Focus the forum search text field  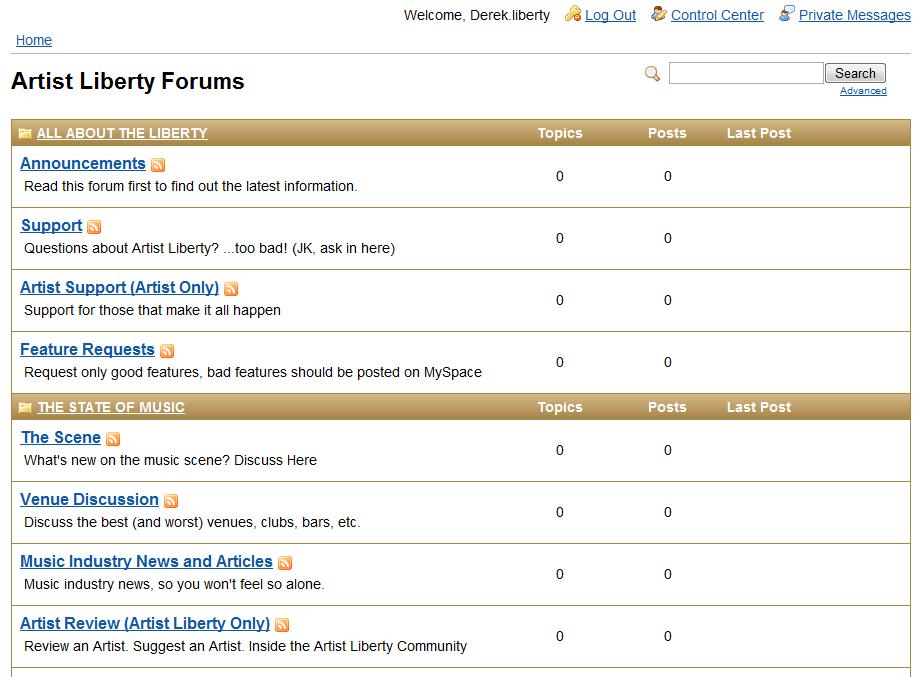coord(746,73)
